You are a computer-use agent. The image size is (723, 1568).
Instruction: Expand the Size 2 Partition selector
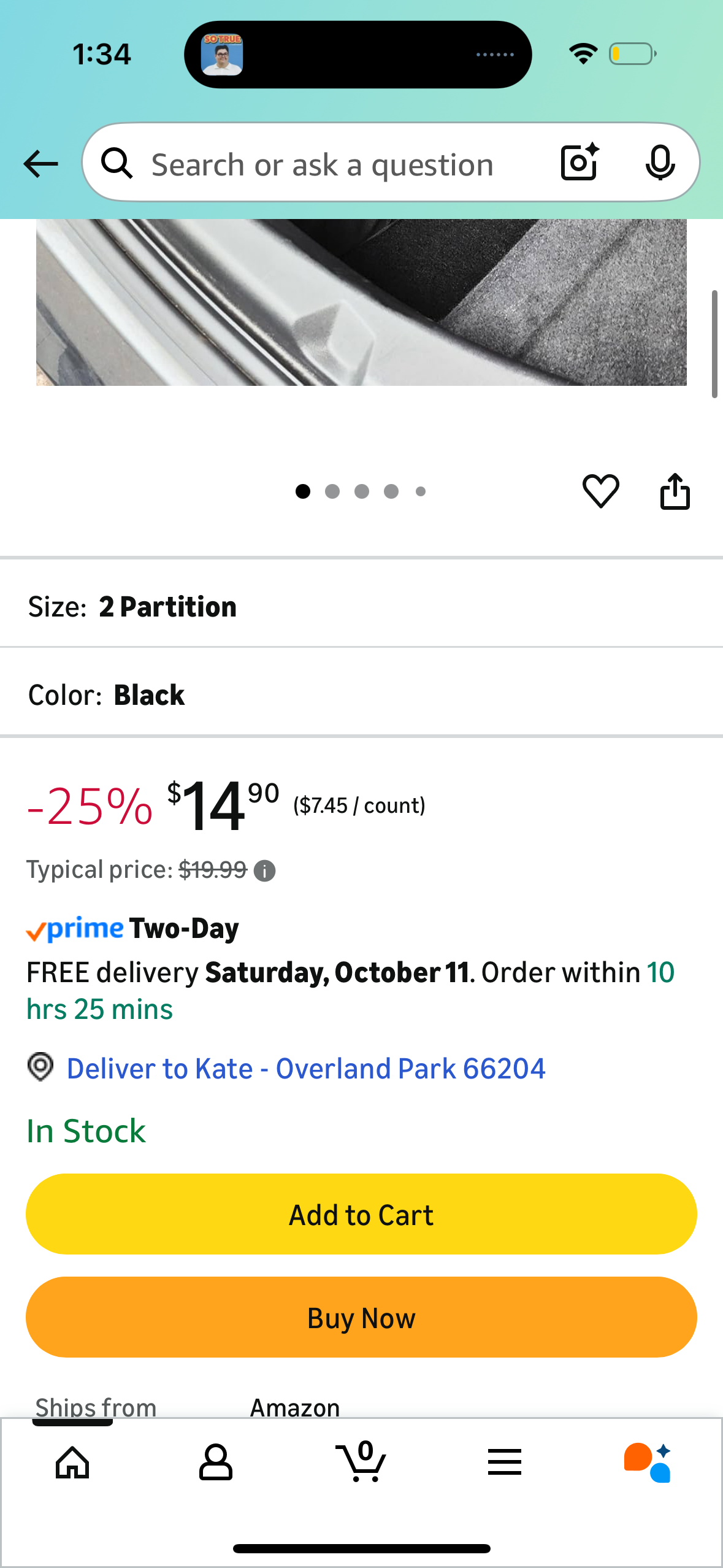pos(361,607)
